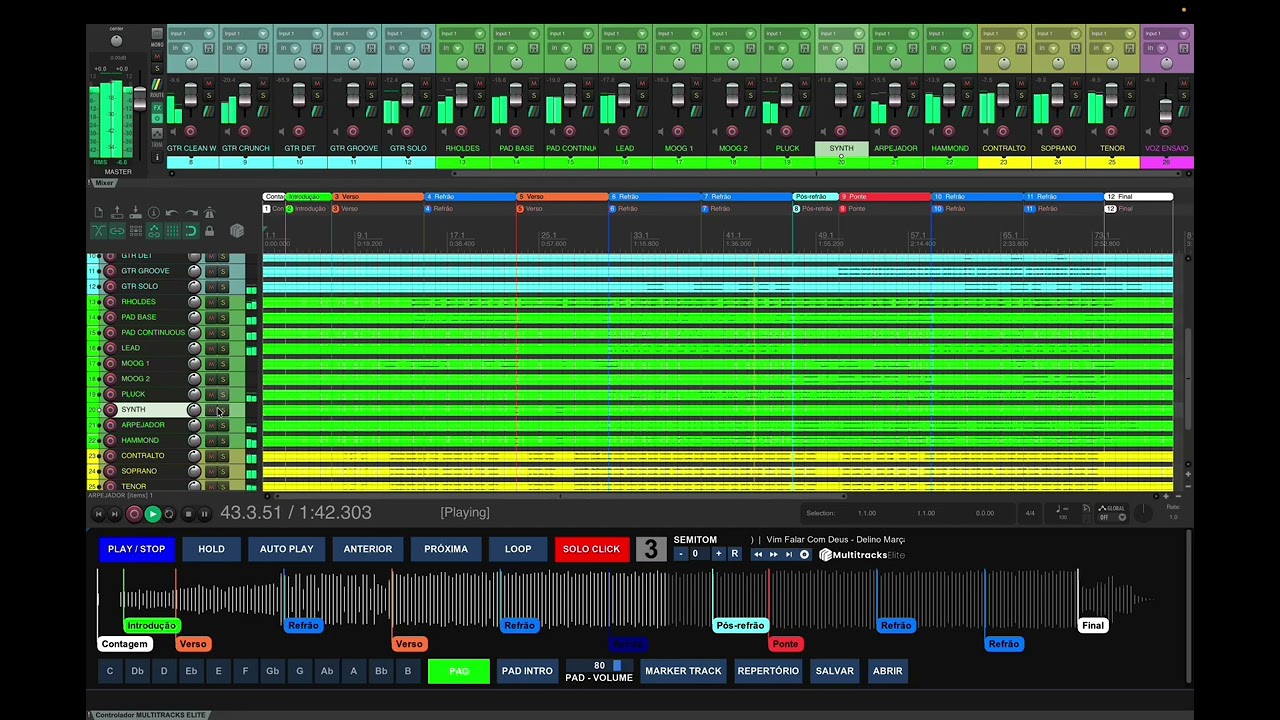The height and width of the screenshot is (720, 1280).
Task: Click the transport Record button
Action: click(x=134, y=514)
